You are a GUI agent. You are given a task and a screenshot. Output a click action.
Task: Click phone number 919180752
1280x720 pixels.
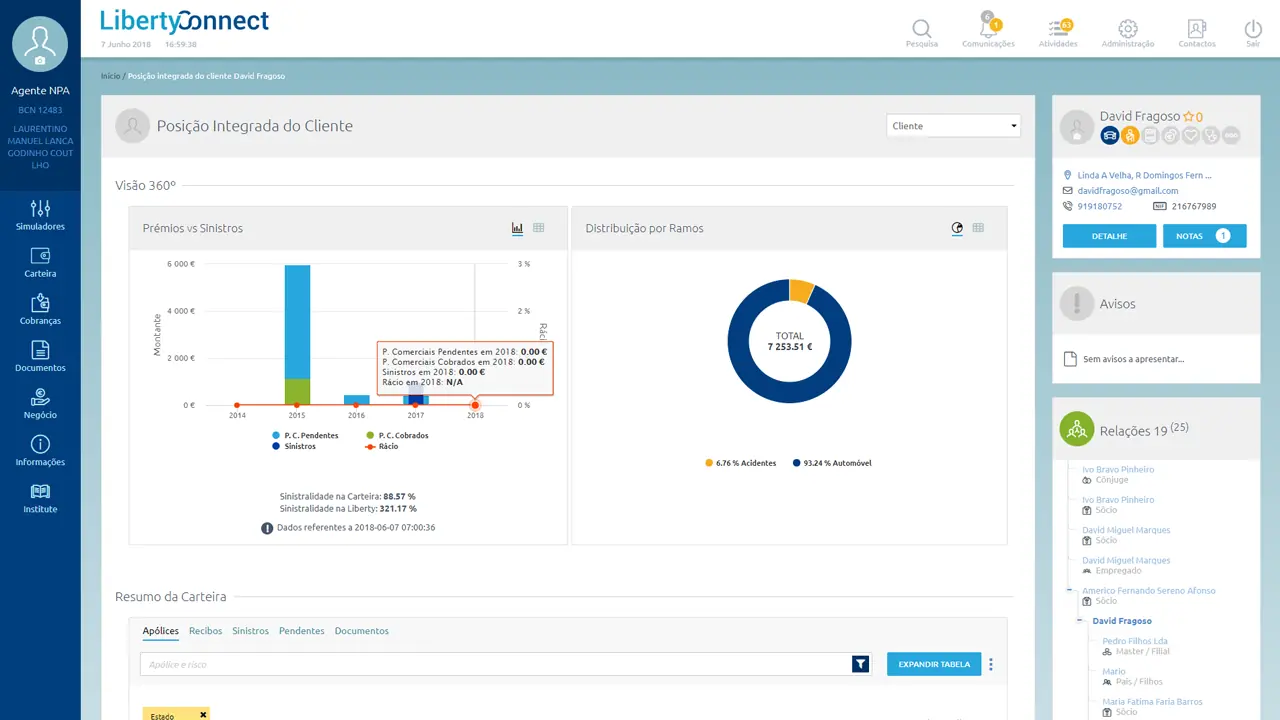1099,206
